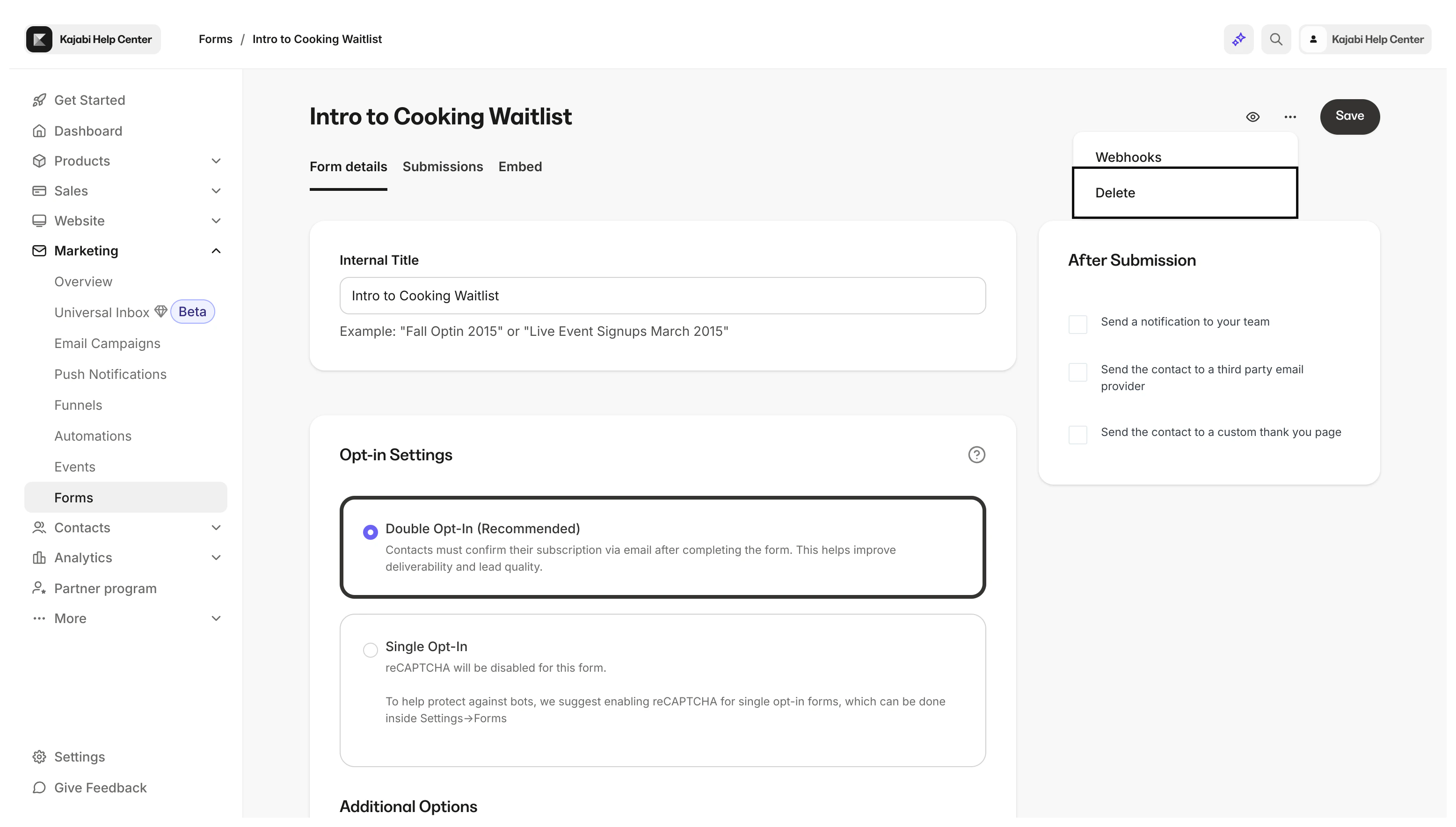Image resolution: width=1456 pixels, height=827 pixels.
Task: Open the three-dot options menu
Action: [1290, 116]
